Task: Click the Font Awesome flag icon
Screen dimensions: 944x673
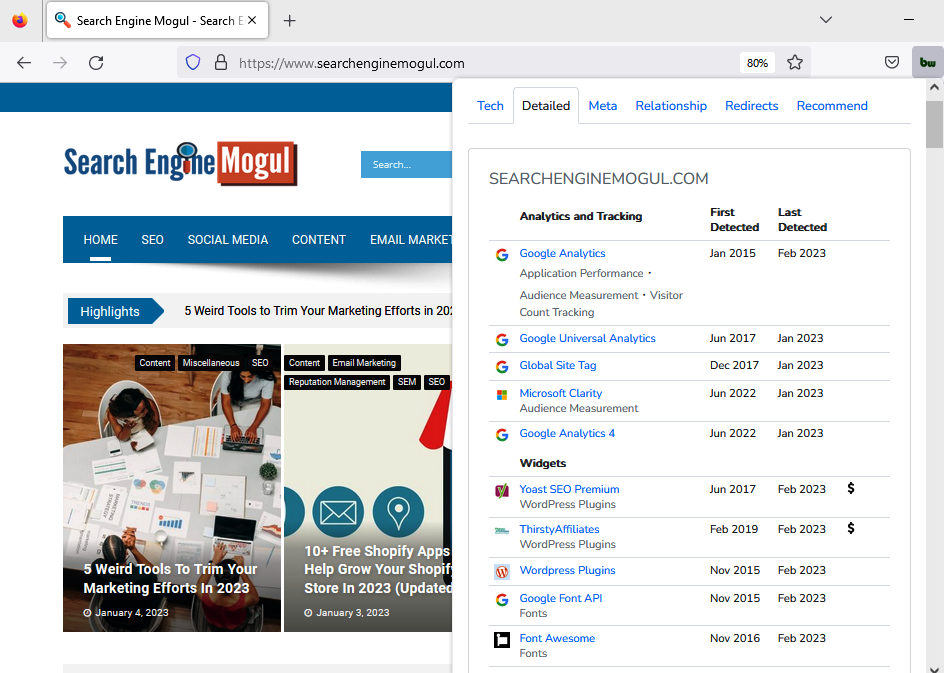Action: (502, 640)
